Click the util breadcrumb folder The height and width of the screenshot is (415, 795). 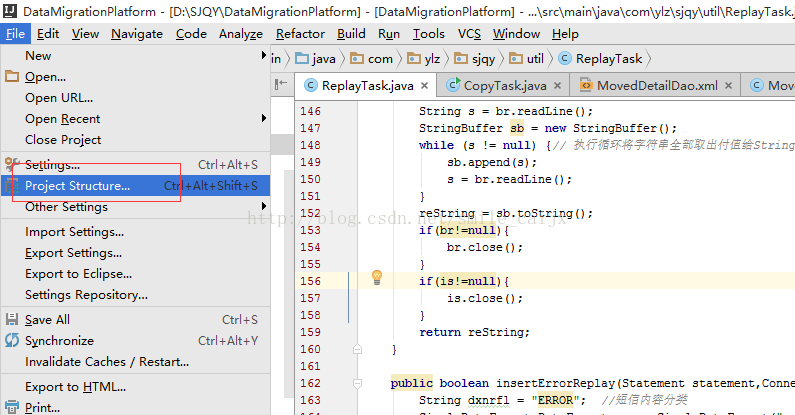tap(526, 59)
